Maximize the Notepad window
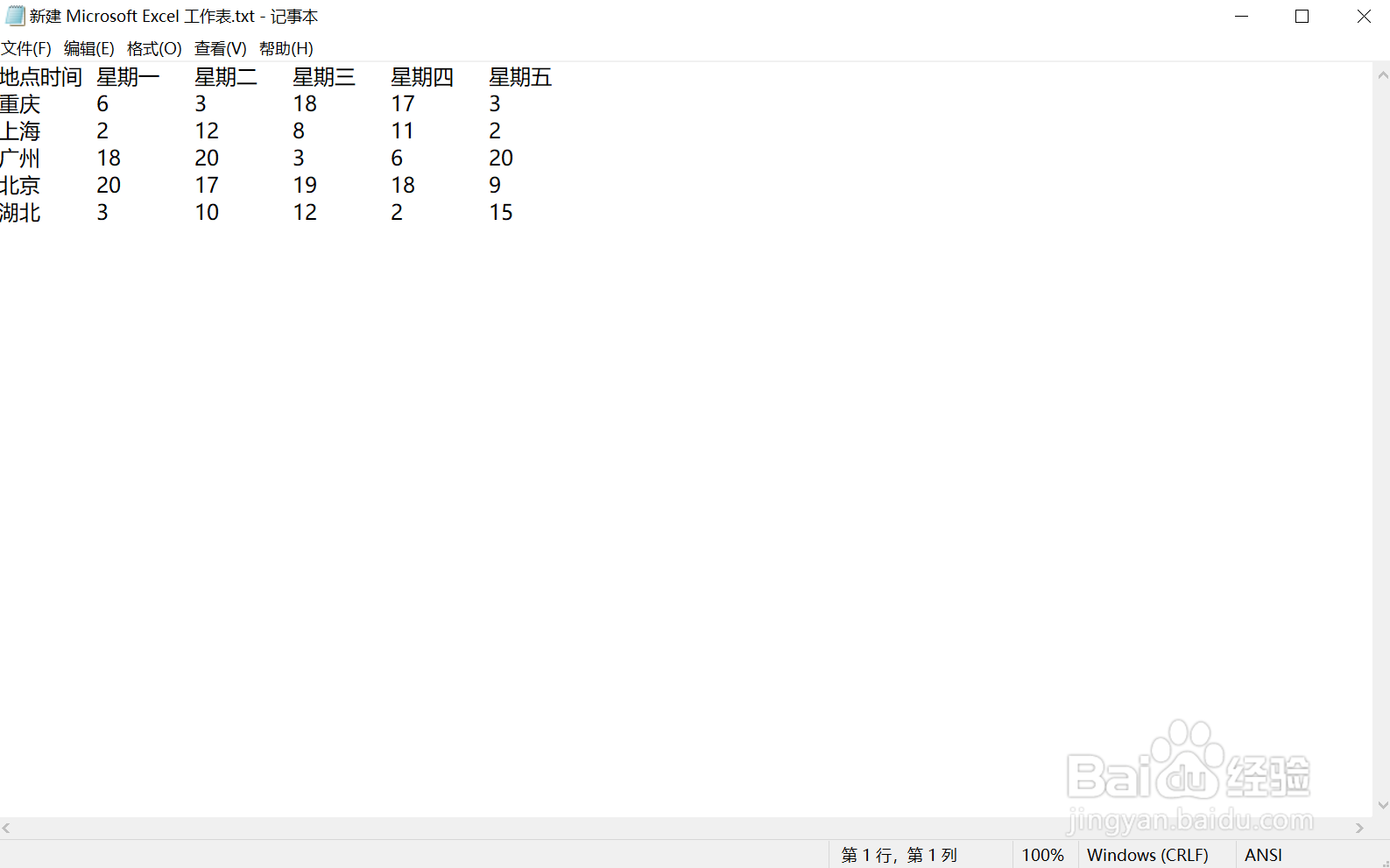 tap(1302, 16)
